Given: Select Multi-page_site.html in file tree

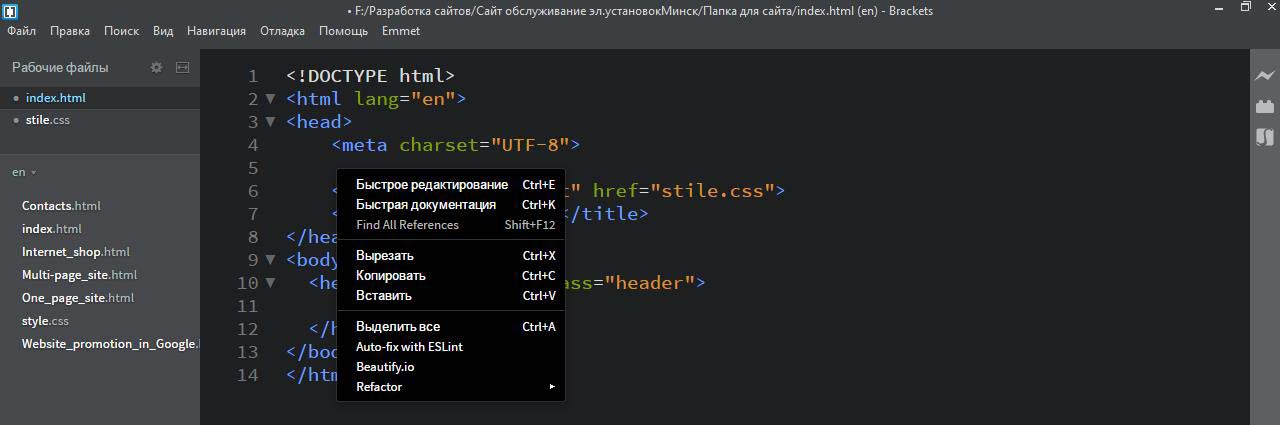Looking at the screenshot, I should 79,275.
